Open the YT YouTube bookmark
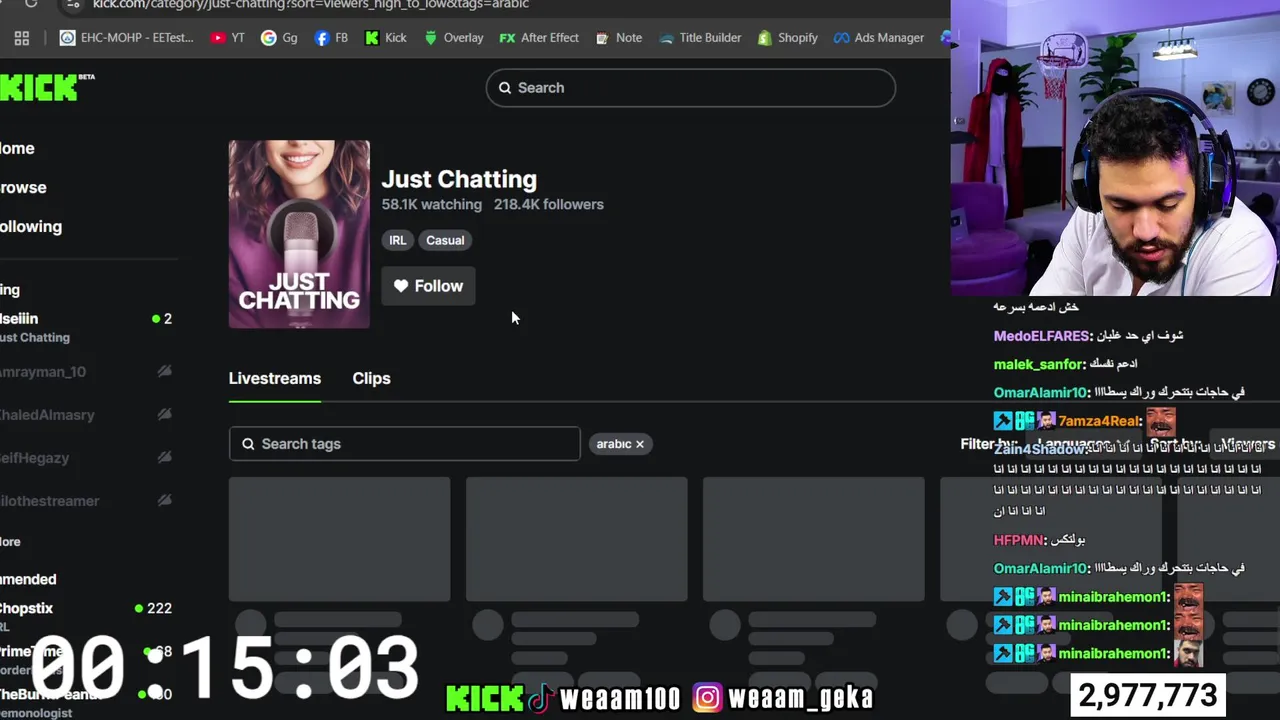Viewport: 1280px width, 720px height. [x=228, y=38]
